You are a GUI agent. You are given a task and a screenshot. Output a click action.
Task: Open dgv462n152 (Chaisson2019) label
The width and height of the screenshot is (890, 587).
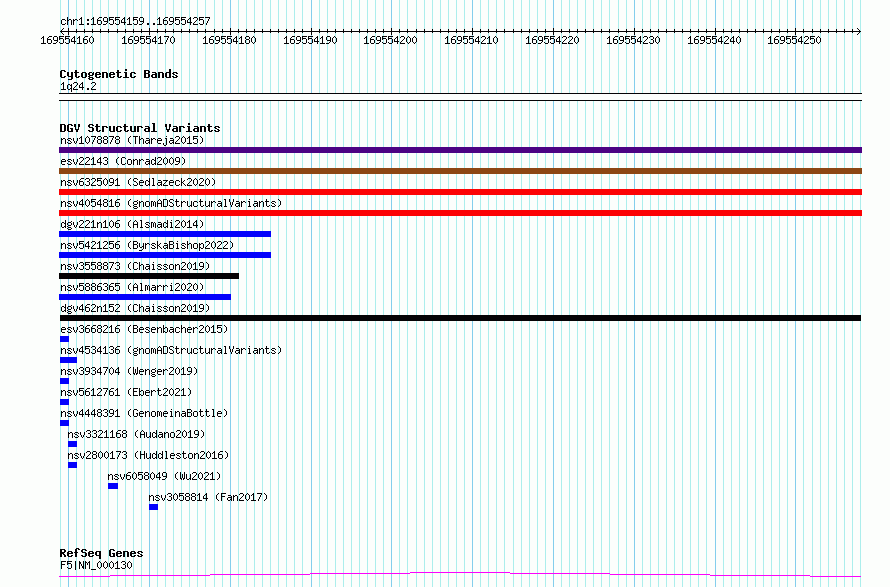[x=135, y=308]
